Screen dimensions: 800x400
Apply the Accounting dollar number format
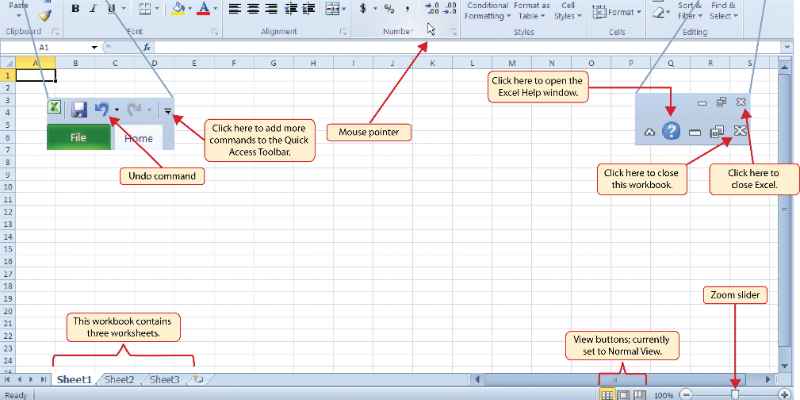[x=363, y=8]
